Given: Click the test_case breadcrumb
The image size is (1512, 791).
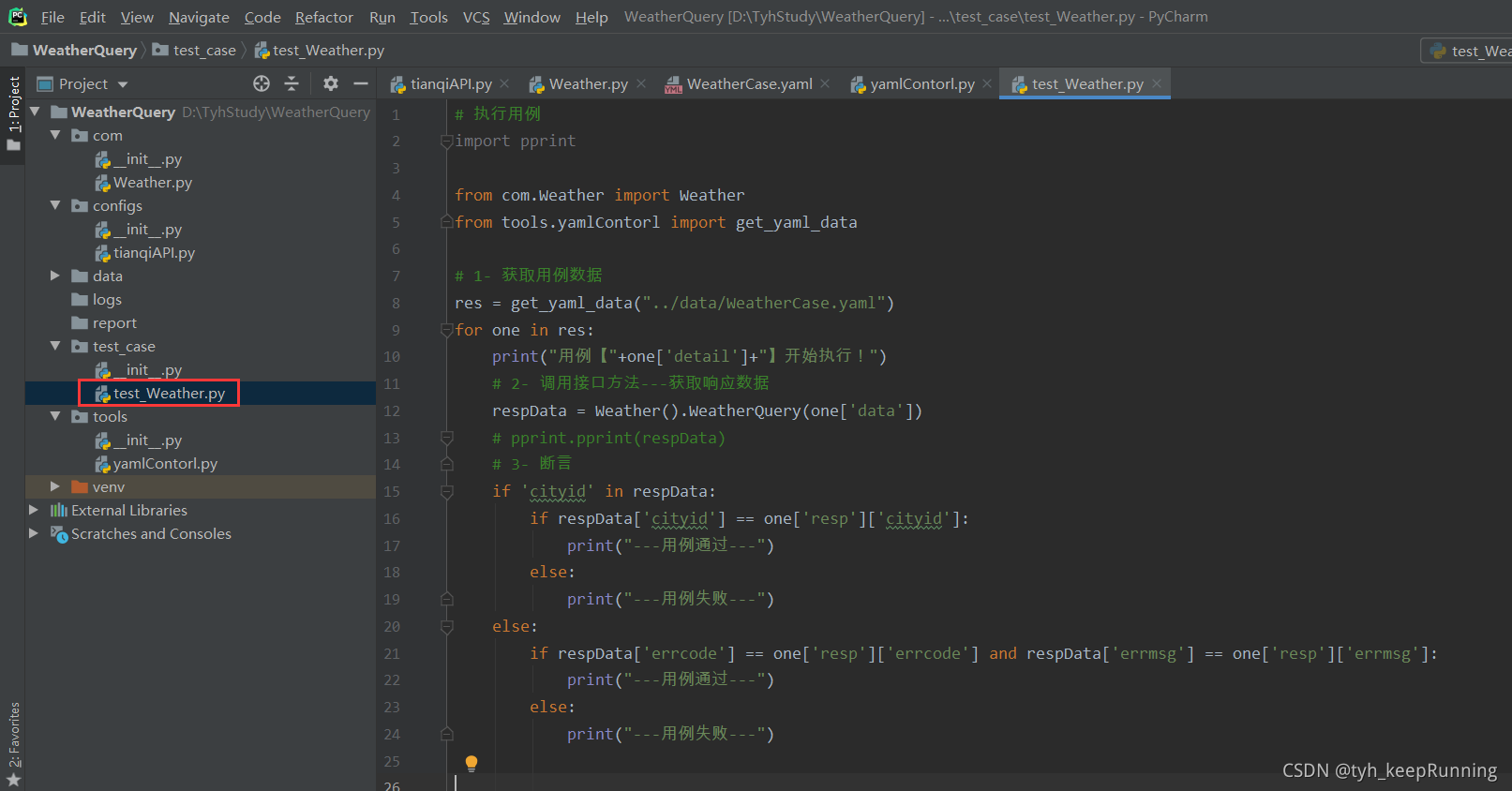Looking at the screenshot, I should pos(194,50).
